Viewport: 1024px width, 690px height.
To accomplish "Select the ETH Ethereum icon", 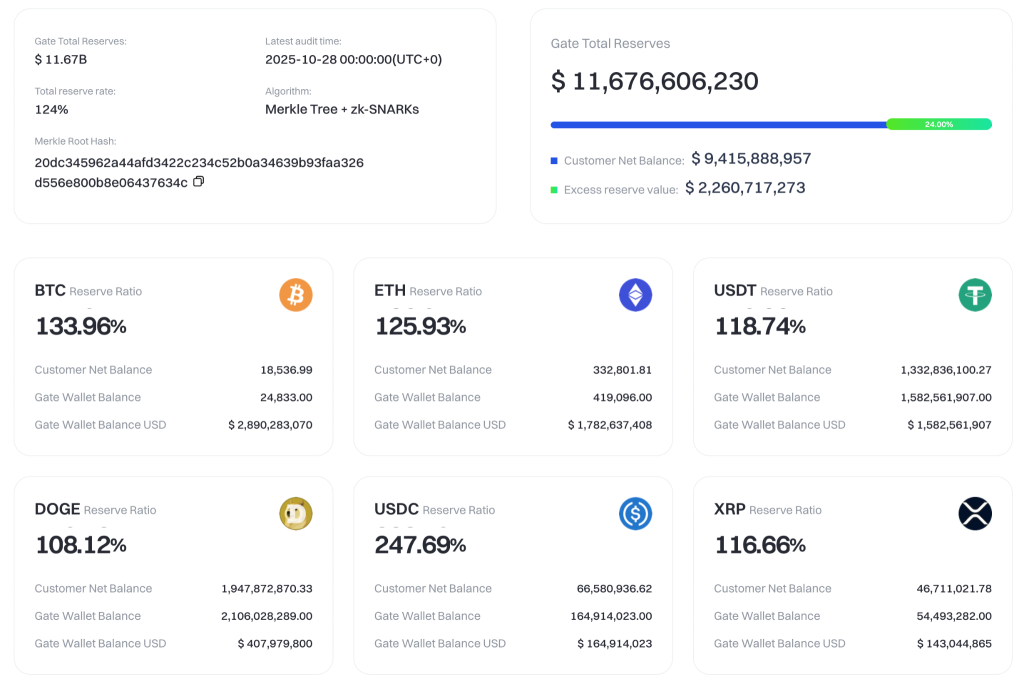I will point(635,294).
